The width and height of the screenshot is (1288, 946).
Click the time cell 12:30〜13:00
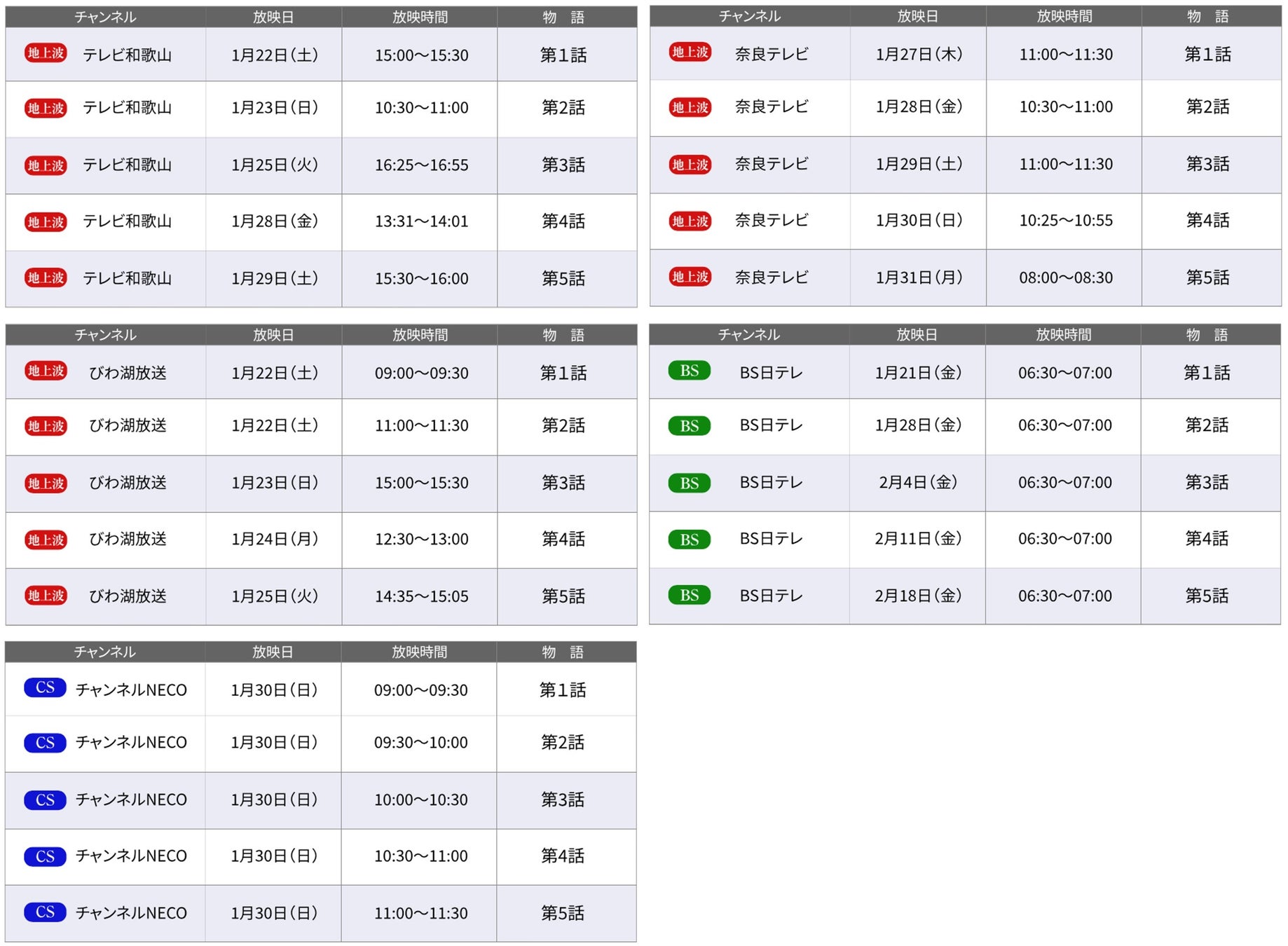421,540
